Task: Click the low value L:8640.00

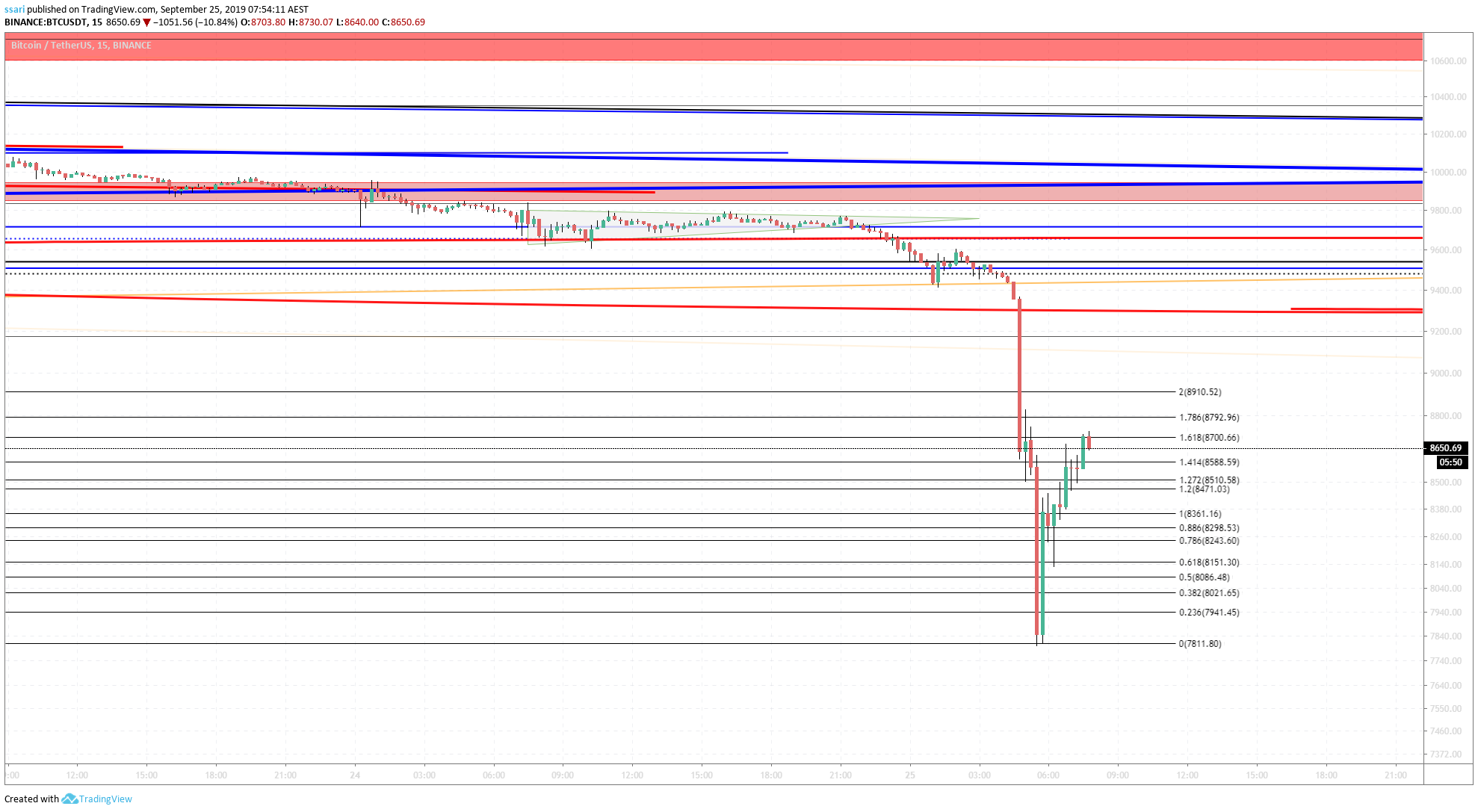Action: tap(357, 22)
